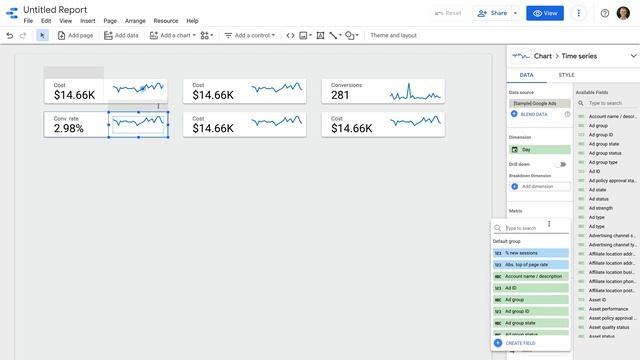640x360 pixels.
Task: Click Add dimension under Breakdown Dimension
Action: click(540, 187)
